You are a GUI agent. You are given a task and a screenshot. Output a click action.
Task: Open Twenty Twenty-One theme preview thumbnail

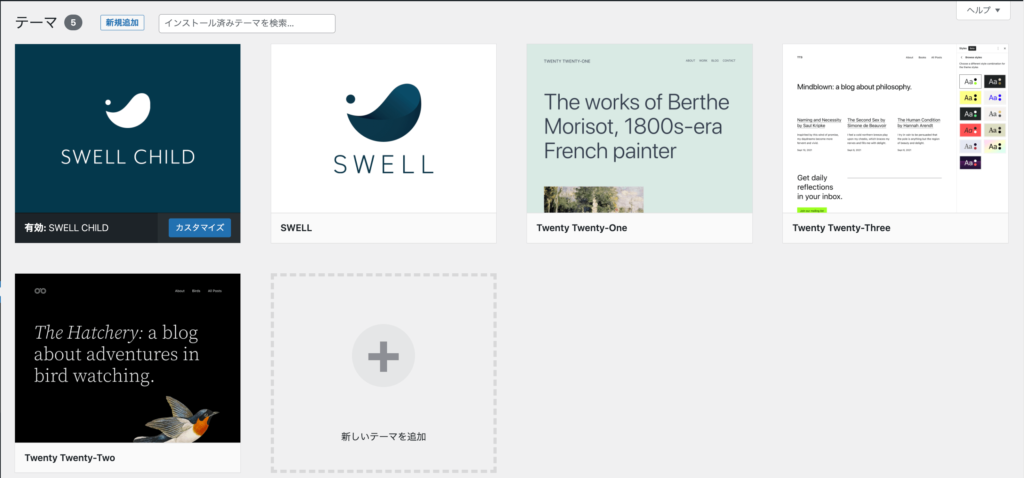[x=639, y=128]
